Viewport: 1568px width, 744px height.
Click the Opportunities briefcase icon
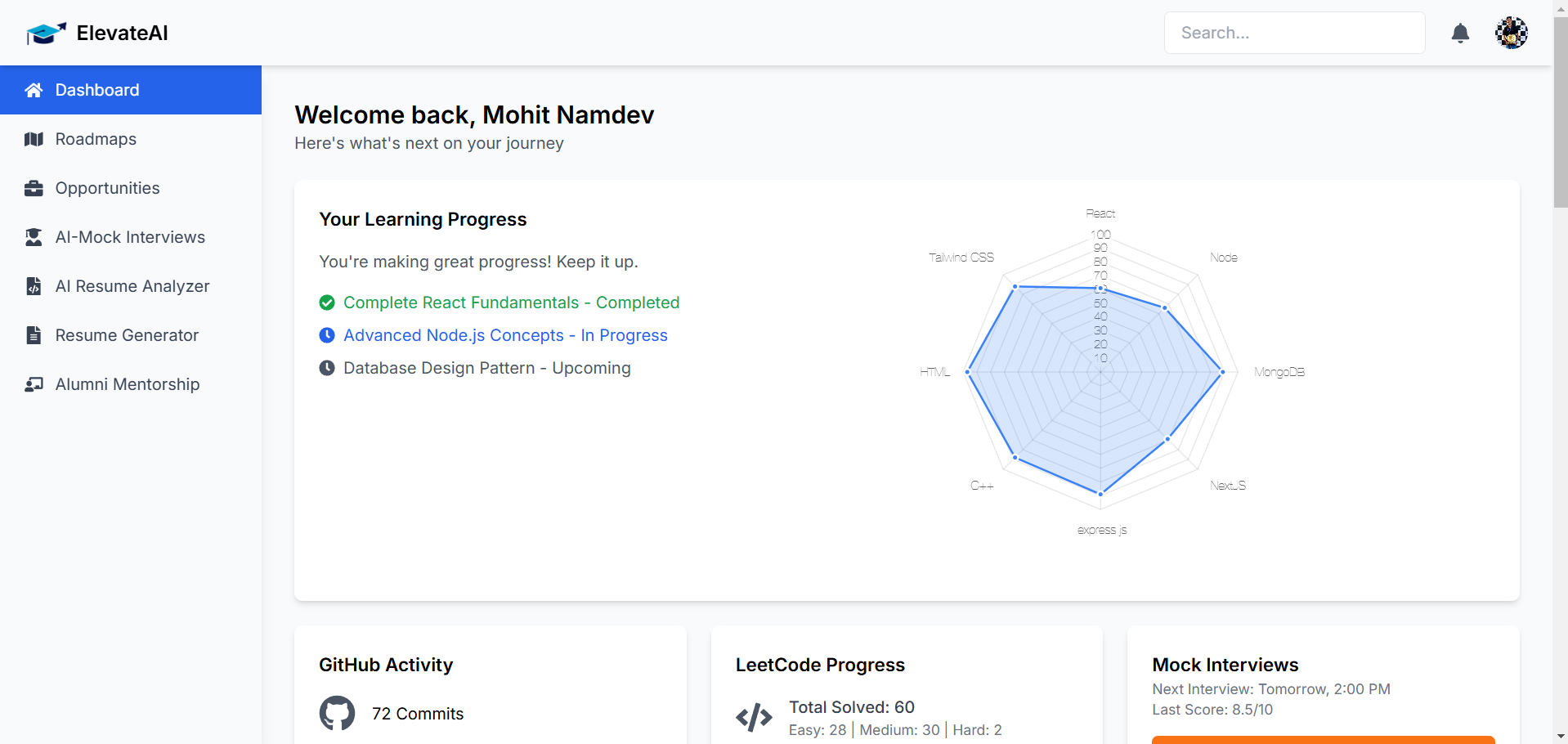tap(34, 188)
